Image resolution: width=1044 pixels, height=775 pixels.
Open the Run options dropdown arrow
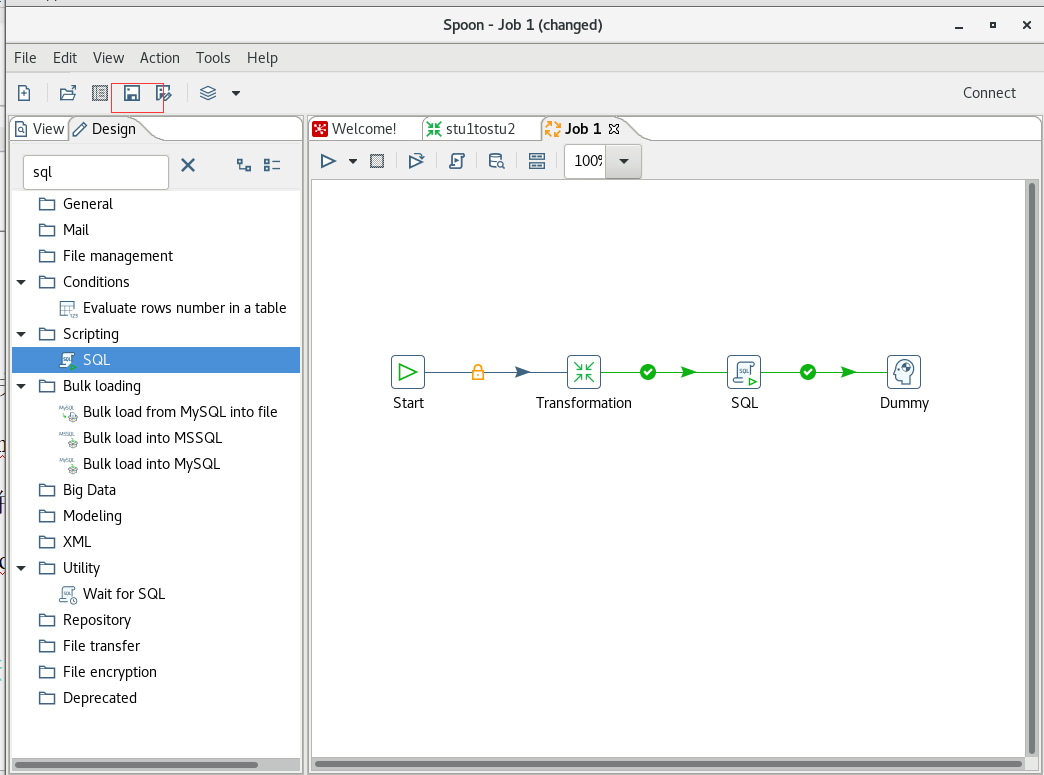tap(353, 161)
